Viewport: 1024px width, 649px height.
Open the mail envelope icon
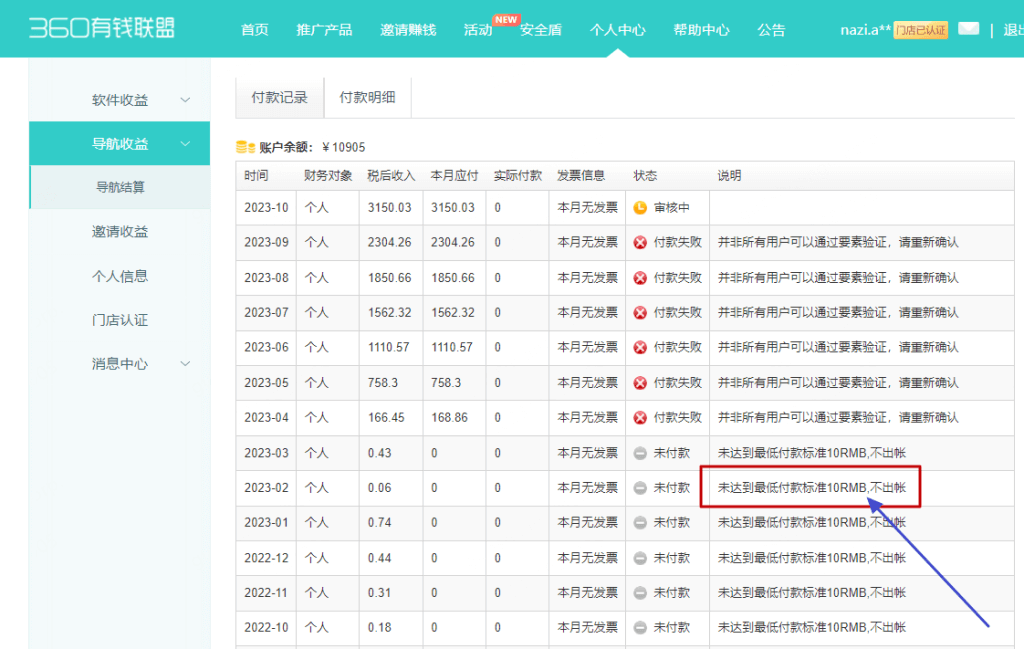tap(968, 29)
